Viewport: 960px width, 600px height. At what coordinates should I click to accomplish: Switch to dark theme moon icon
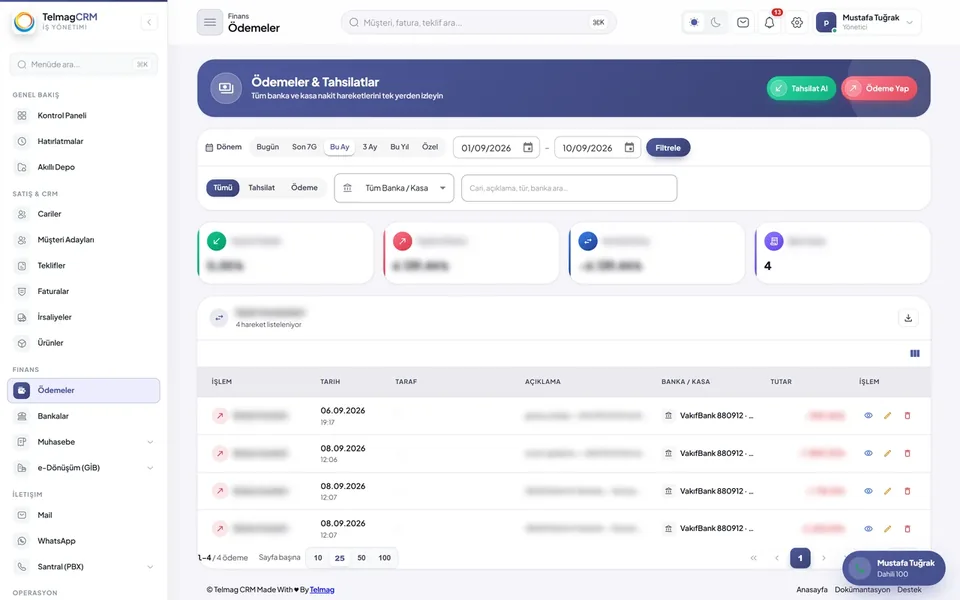click(716, 22)
